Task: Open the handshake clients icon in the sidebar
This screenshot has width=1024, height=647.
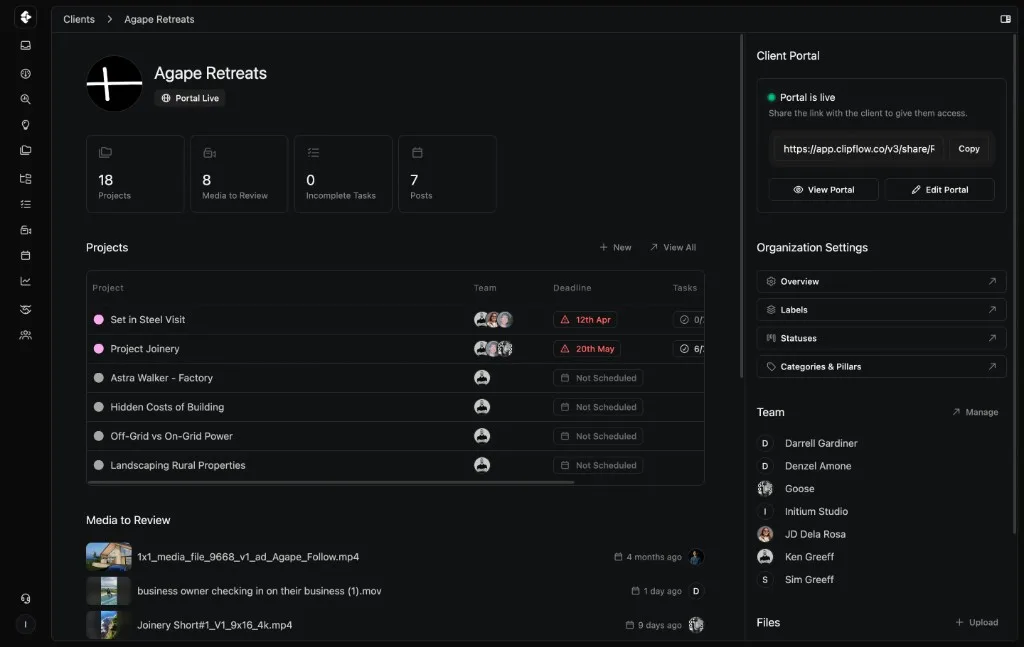Action: (25, 309)
